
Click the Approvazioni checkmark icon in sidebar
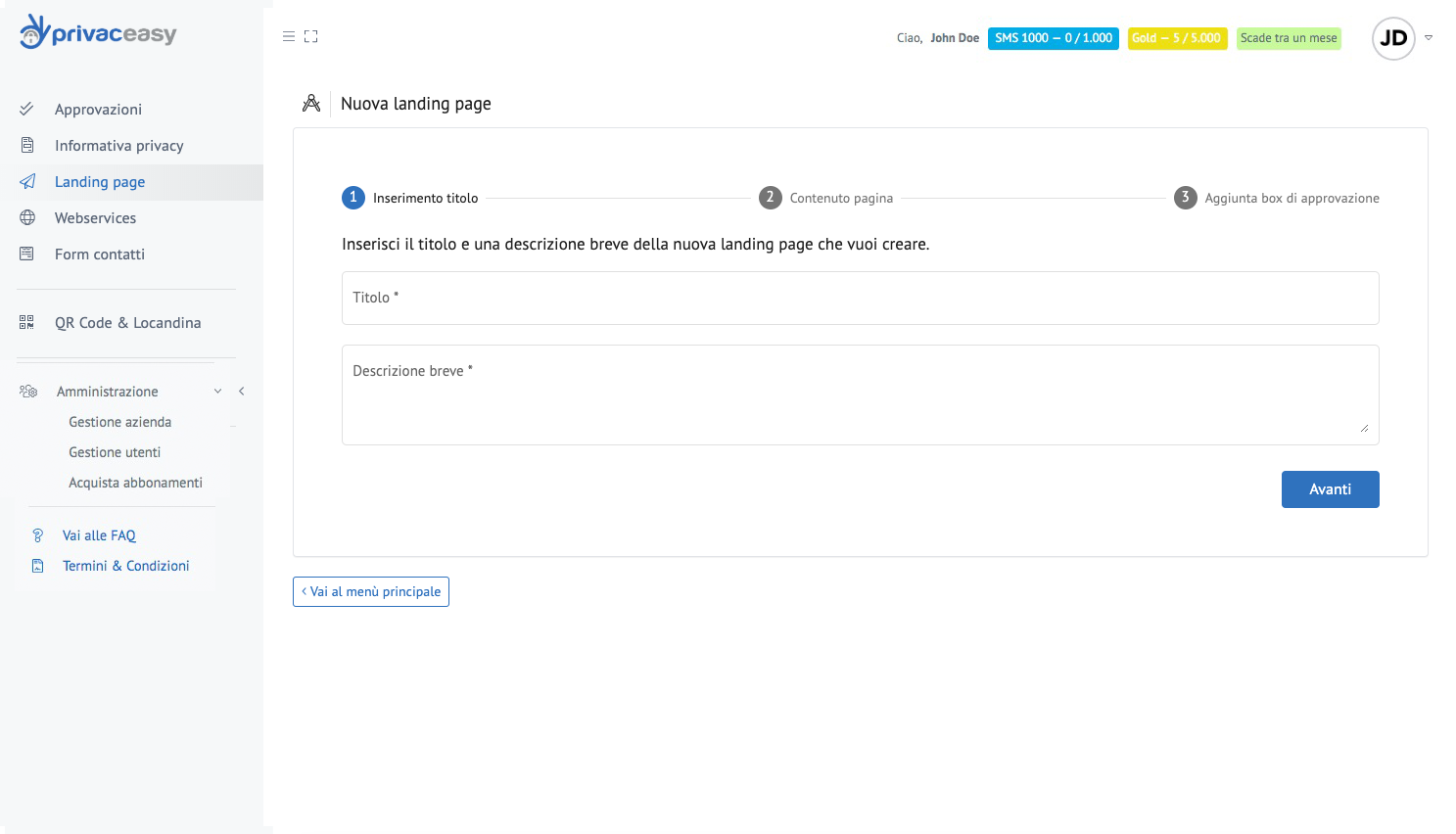click(x=27, y=109)
